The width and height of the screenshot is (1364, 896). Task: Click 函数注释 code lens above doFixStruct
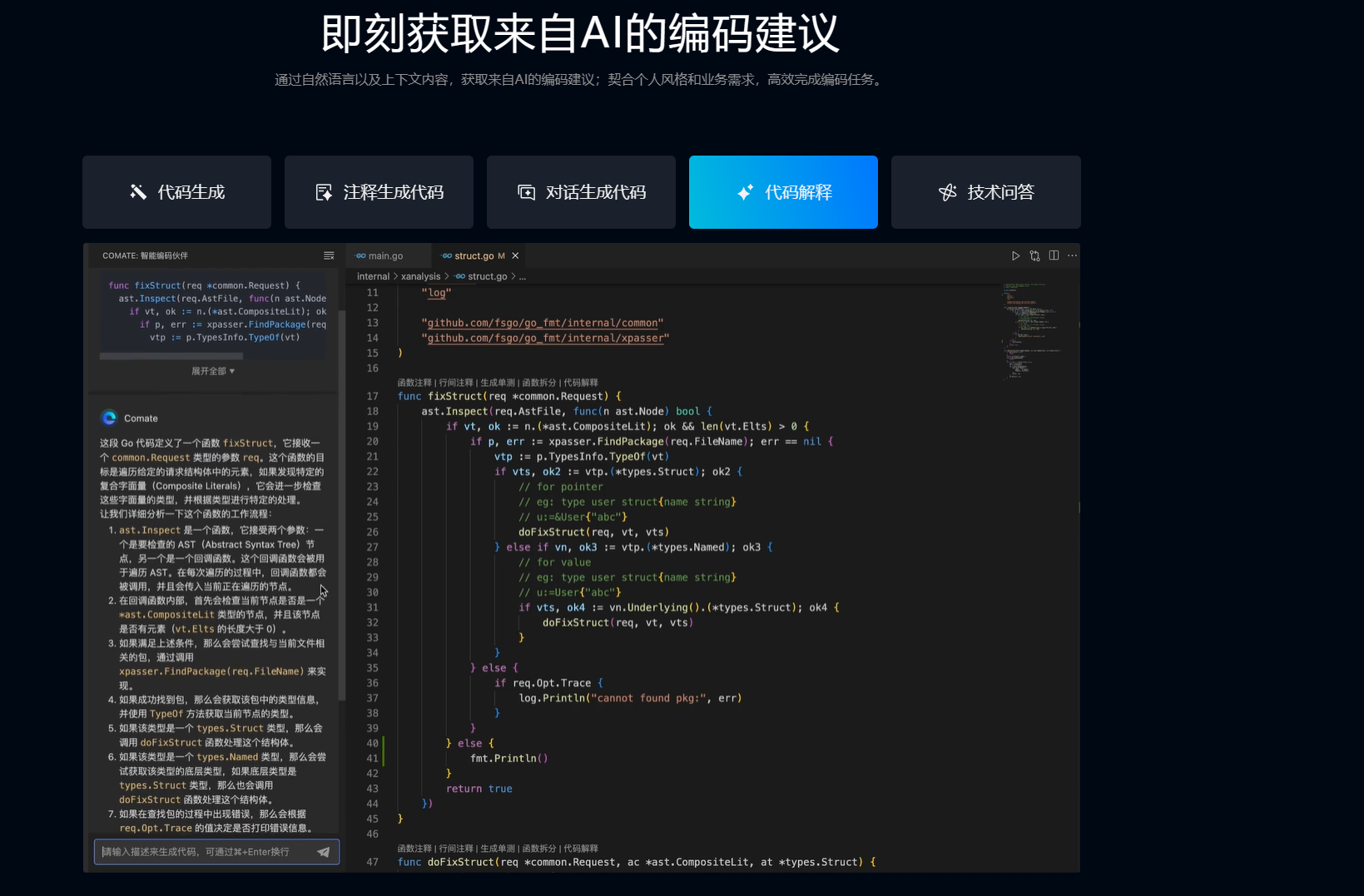tap(414, 849)
